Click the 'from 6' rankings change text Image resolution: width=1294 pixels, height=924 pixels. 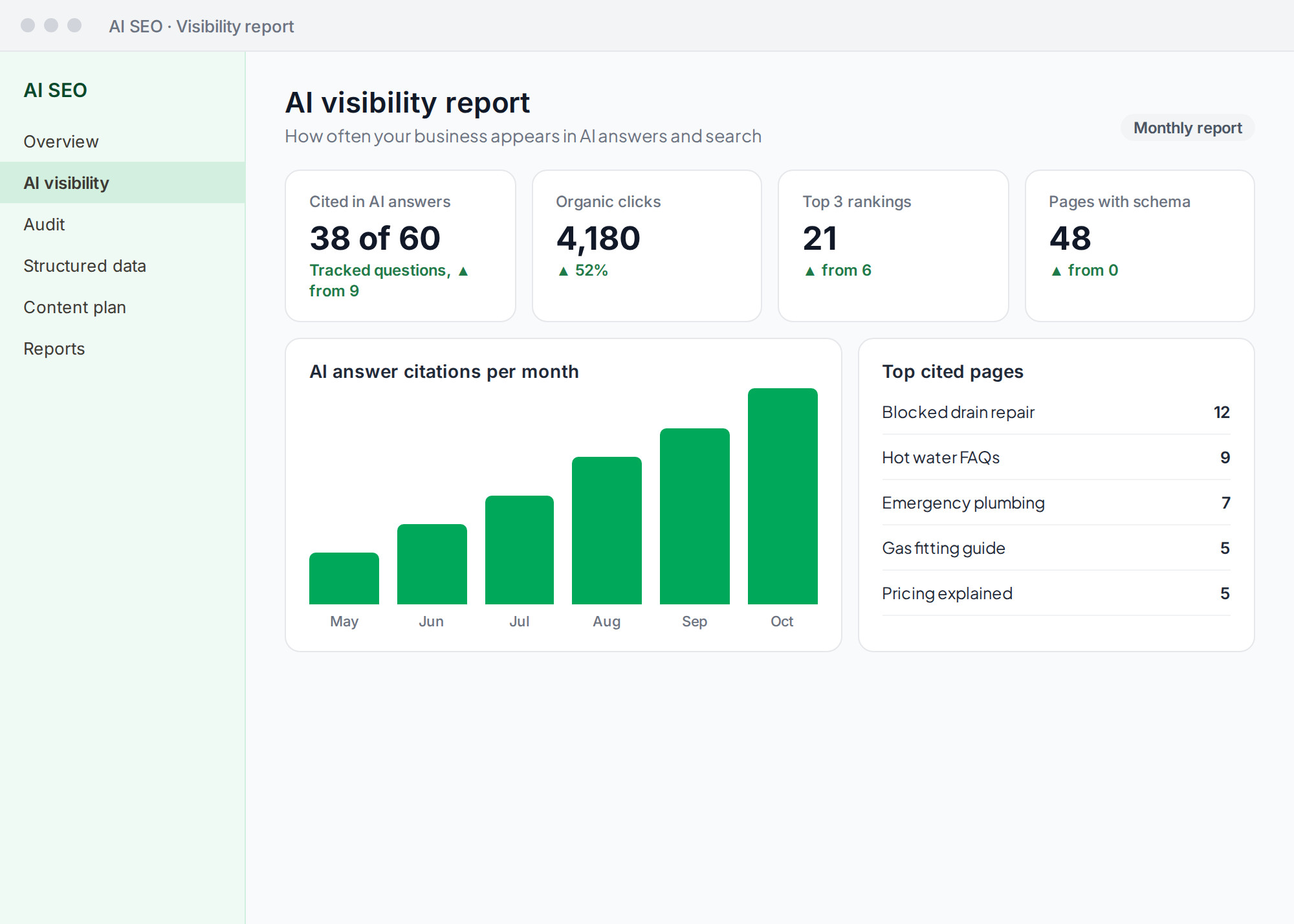pyautogui.click(x=838, y=270)
